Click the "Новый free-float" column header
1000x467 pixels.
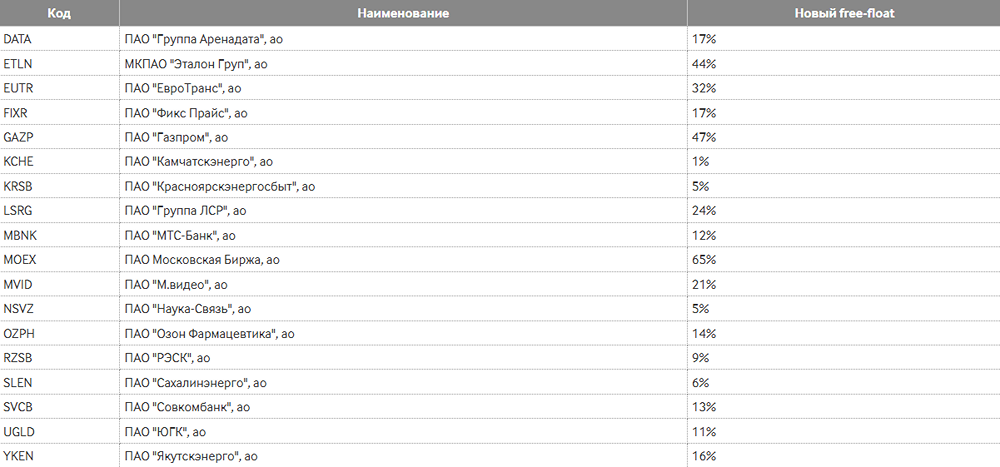[842, 15]
